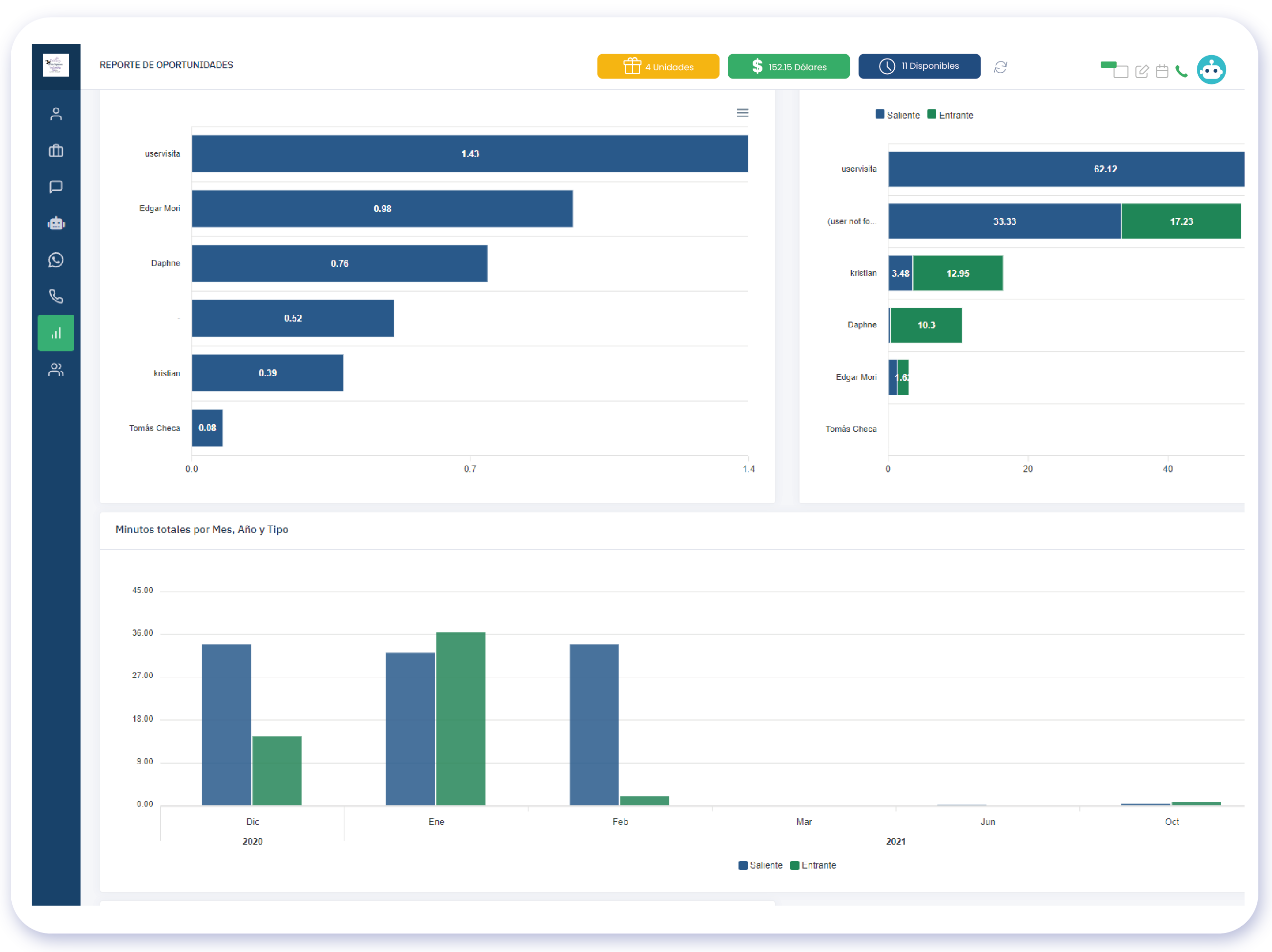Viewport: 1272px width, 952px height.
Task: Click the company logo at top left
Action: pos(56,65)
